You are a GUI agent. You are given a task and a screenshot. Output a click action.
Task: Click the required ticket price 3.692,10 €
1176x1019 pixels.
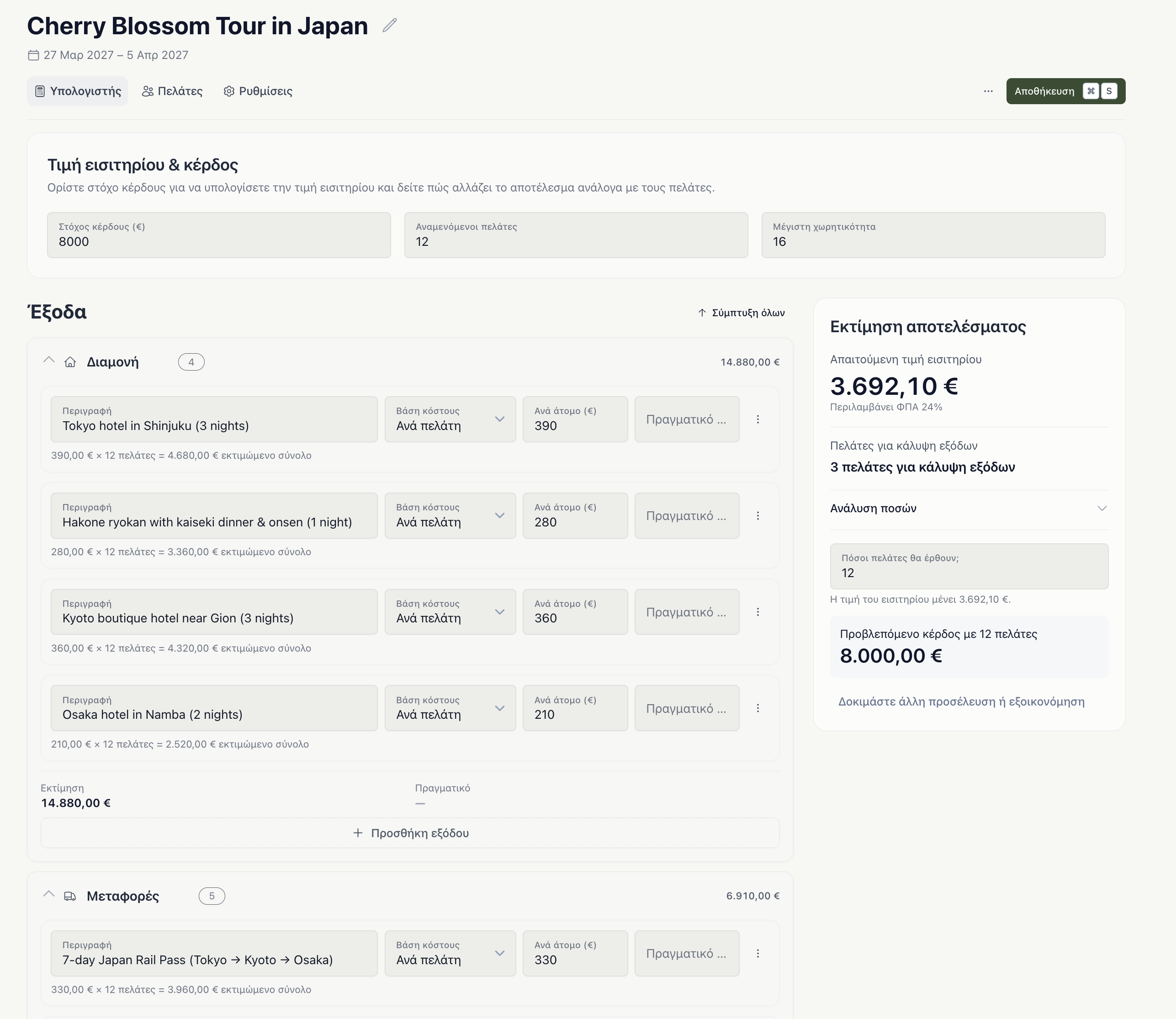point(894,387)
